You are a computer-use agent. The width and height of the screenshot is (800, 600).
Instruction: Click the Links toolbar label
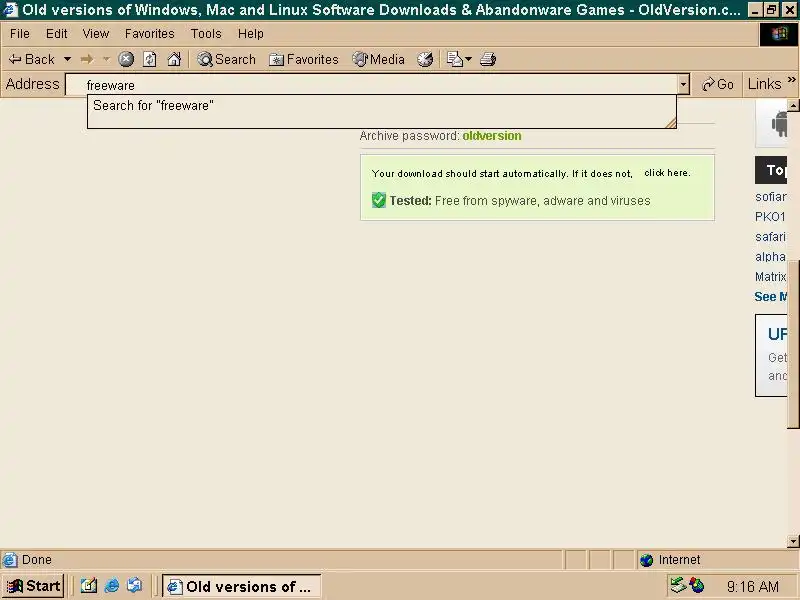coord(764,84)
